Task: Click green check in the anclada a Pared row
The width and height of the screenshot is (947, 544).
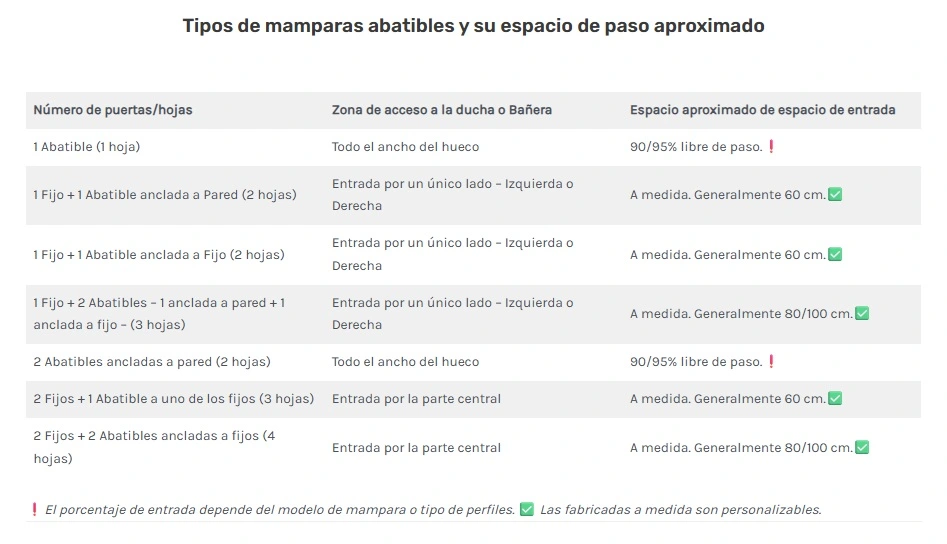Action: 835,195
